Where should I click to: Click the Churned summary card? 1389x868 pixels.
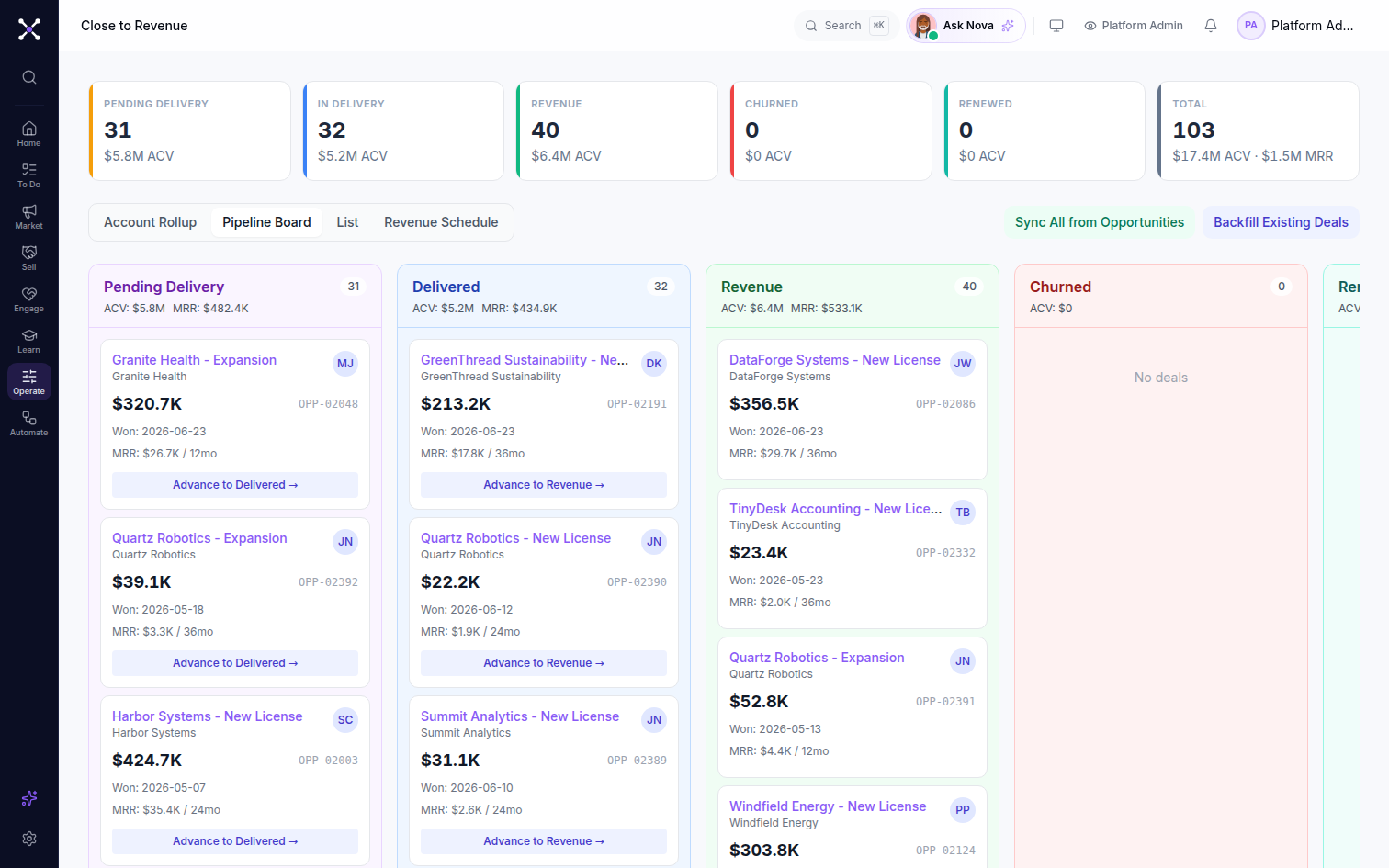coord(830,130)
